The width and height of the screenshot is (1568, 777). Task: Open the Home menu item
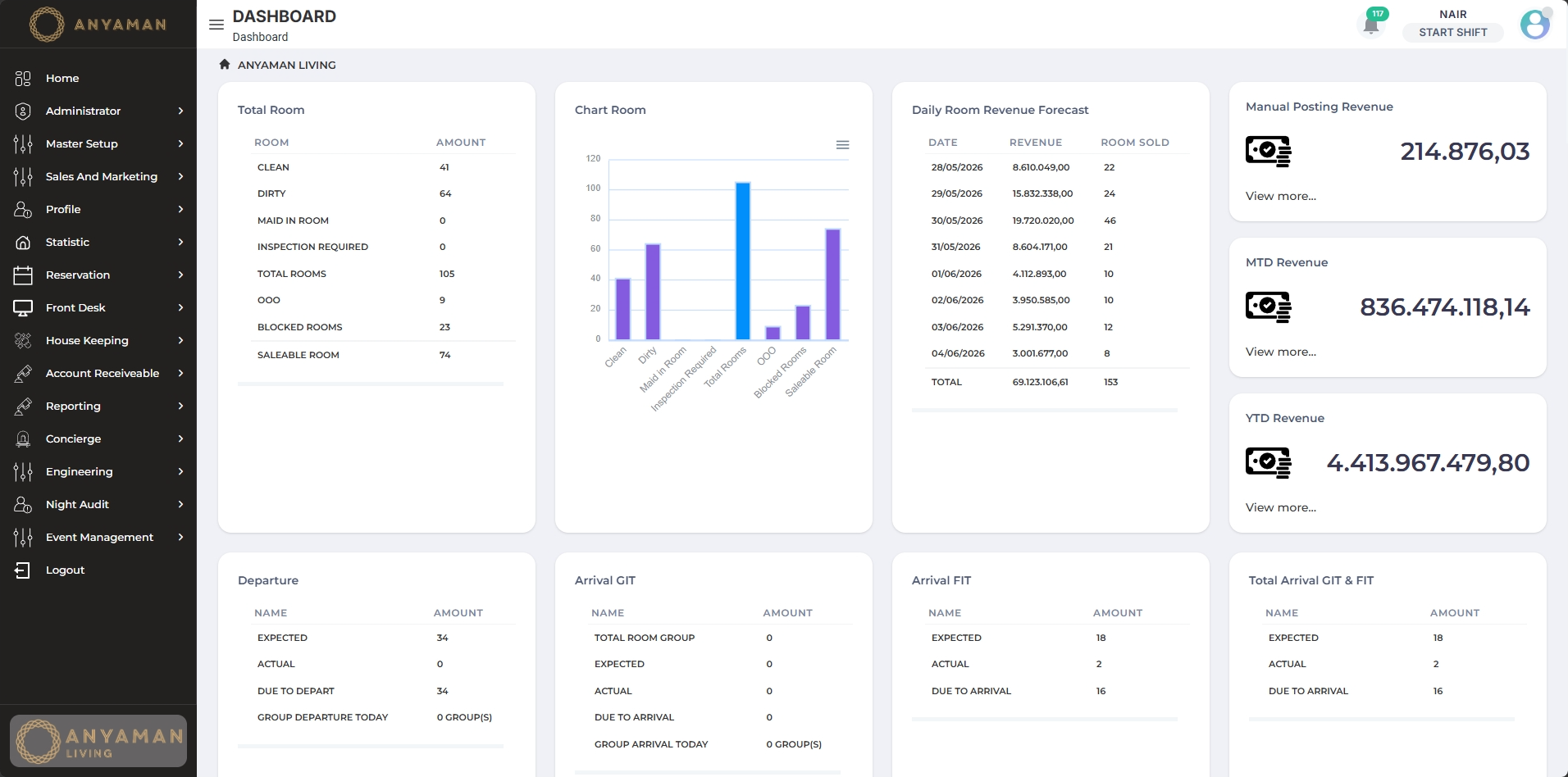click(98, 78)
